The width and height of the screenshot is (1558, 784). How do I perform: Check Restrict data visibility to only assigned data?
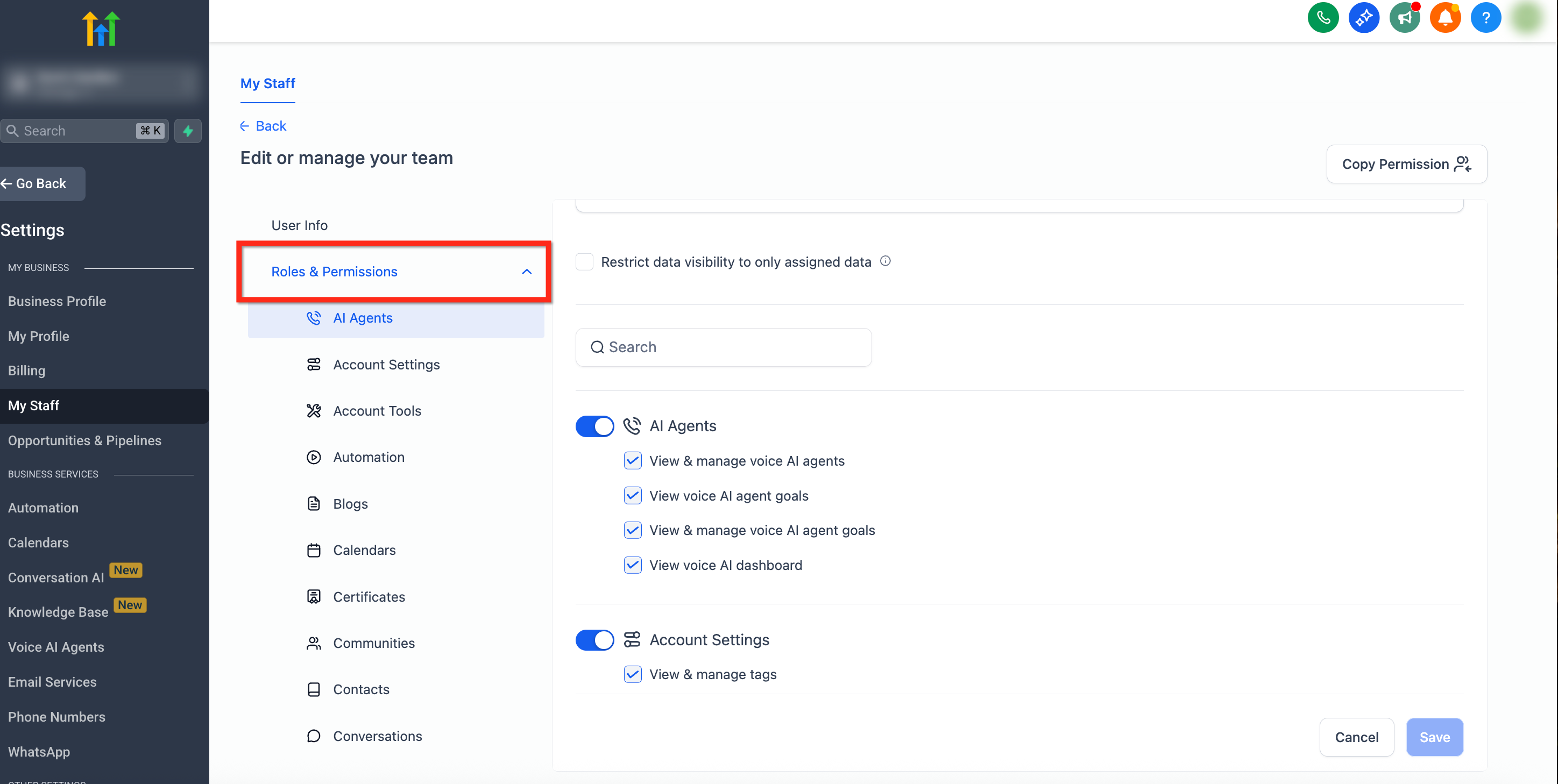584,262
